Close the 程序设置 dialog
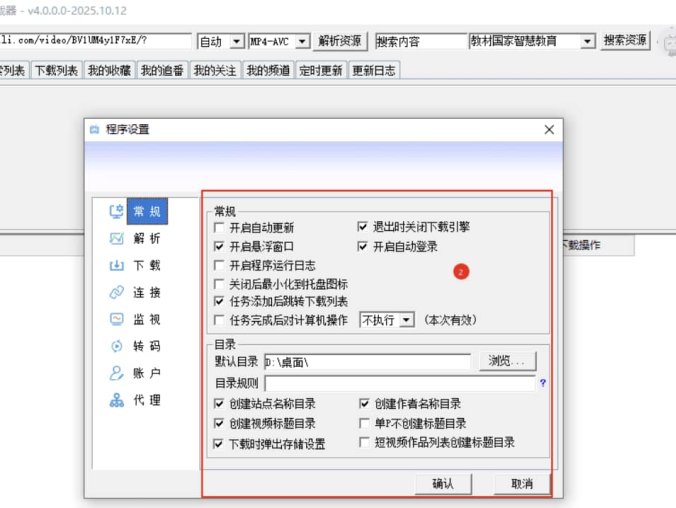The image size is (676, 508). 549,129
